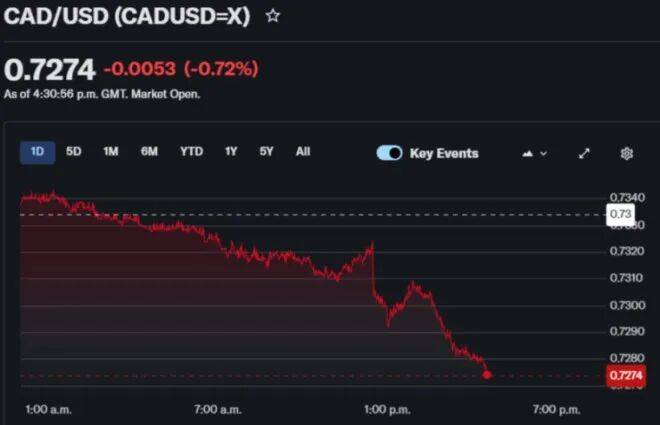Click the 0.73 previous close axis label

[x=620, y=214]
